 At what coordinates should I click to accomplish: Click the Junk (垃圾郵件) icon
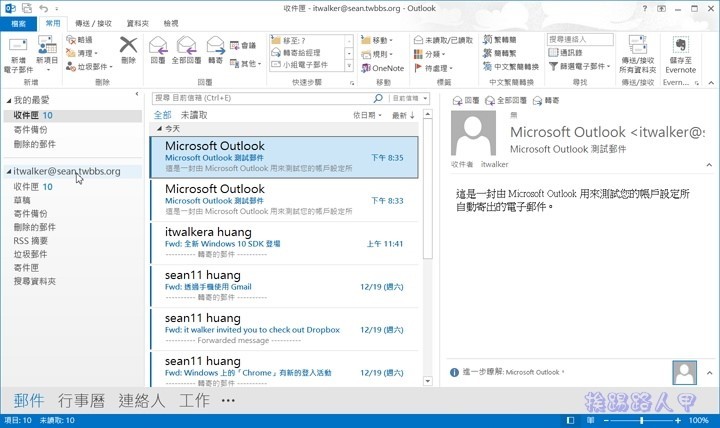click(x=71, y=67)
